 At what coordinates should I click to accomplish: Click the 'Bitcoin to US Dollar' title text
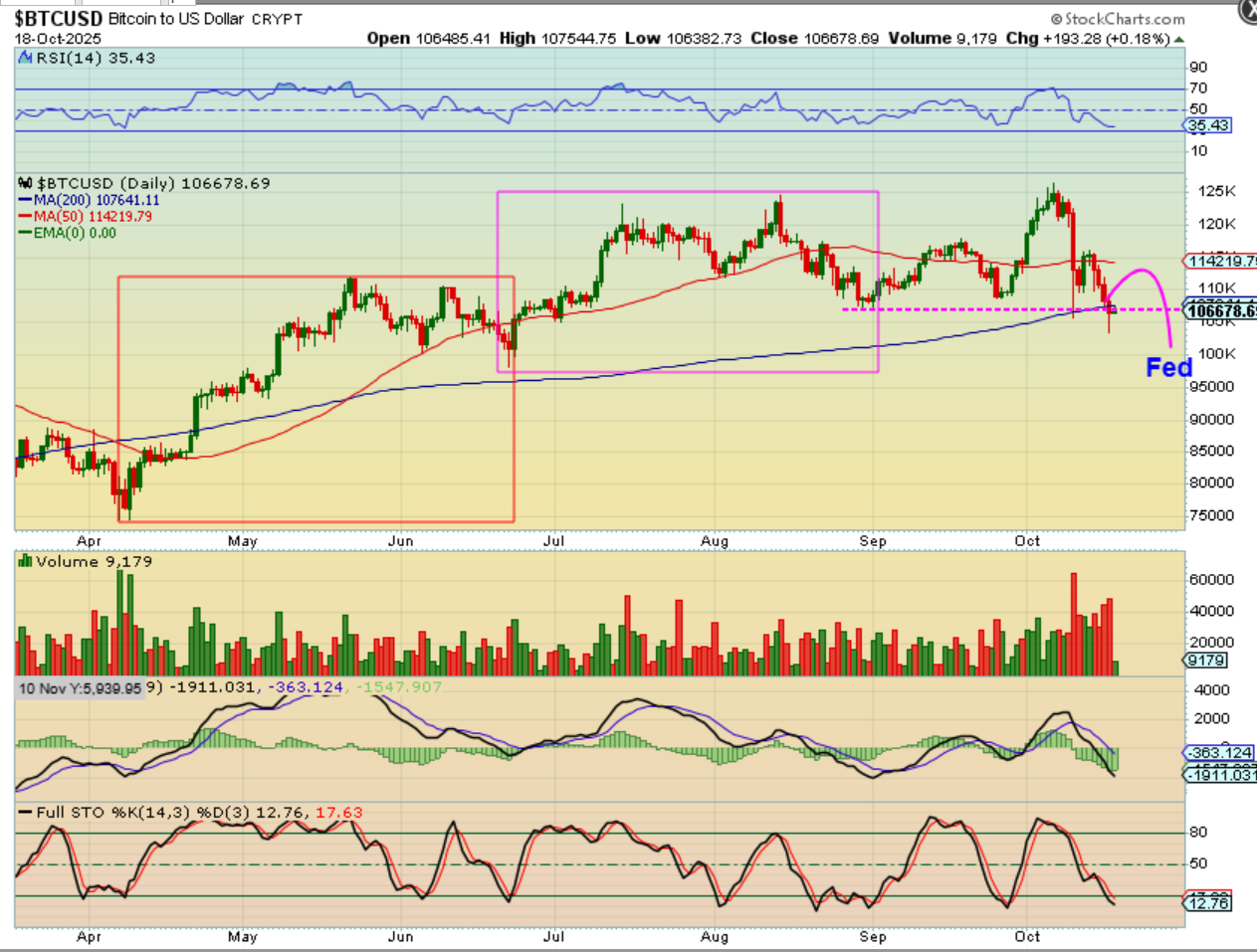[176, 19]
